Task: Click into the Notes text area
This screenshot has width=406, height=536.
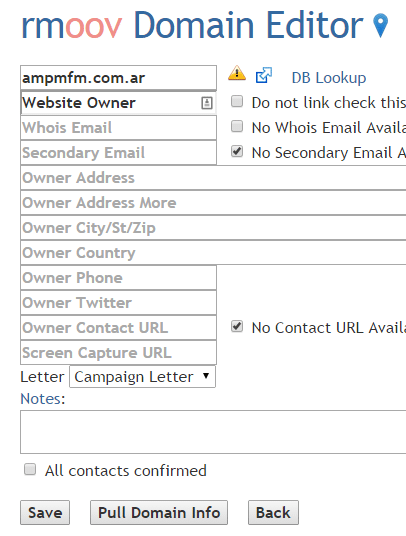Action: click(x=213, y=432)
